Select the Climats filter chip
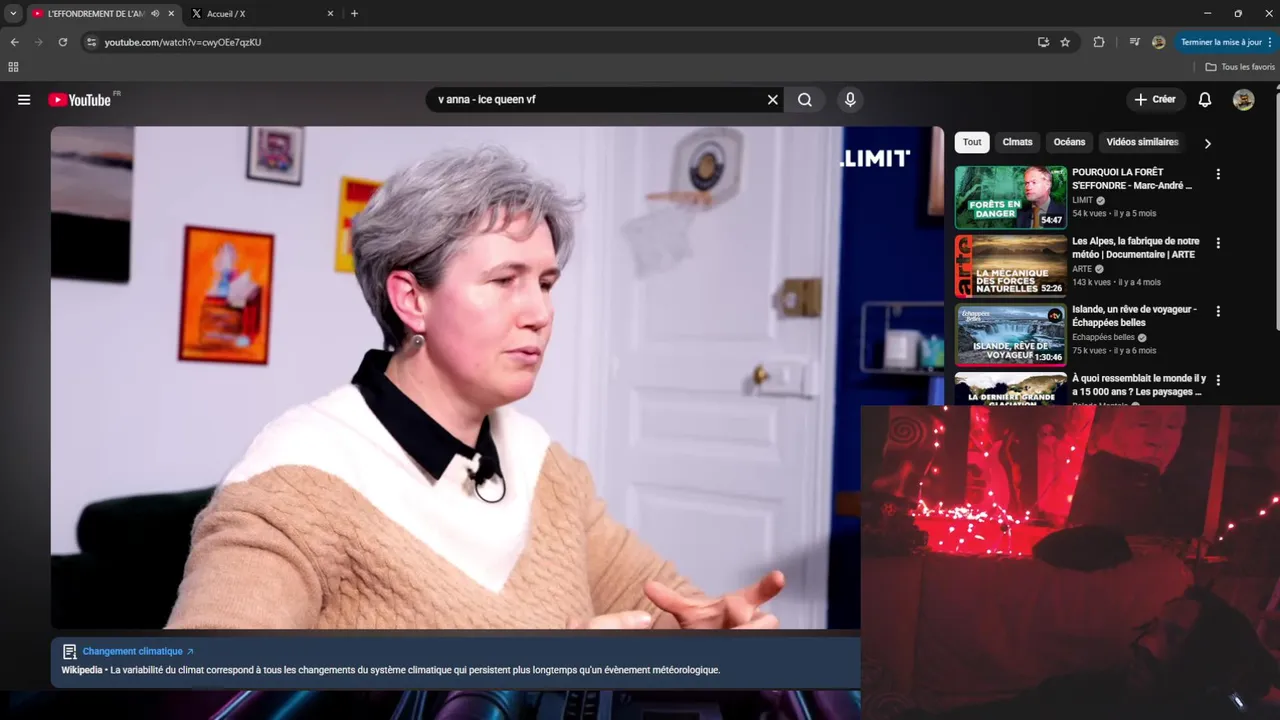Viewport: 1280px width, 720px height. coord(1017,142)
